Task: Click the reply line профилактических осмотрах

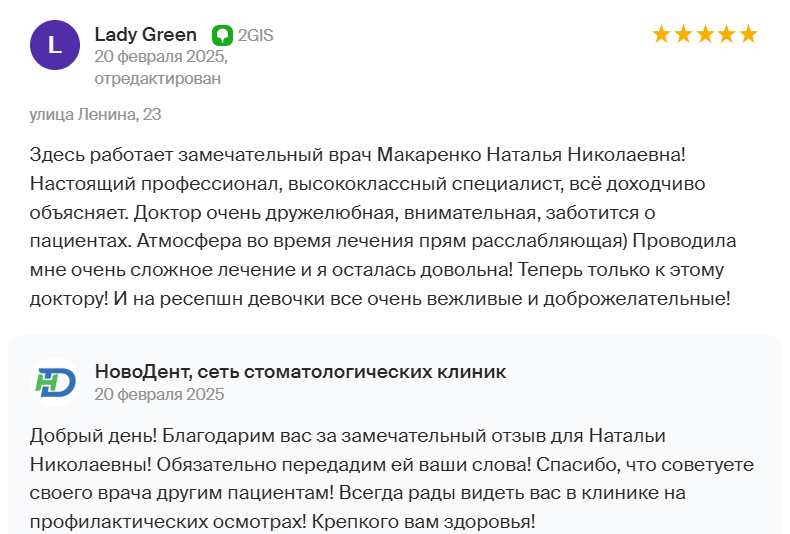Action: tap(282, 521)
